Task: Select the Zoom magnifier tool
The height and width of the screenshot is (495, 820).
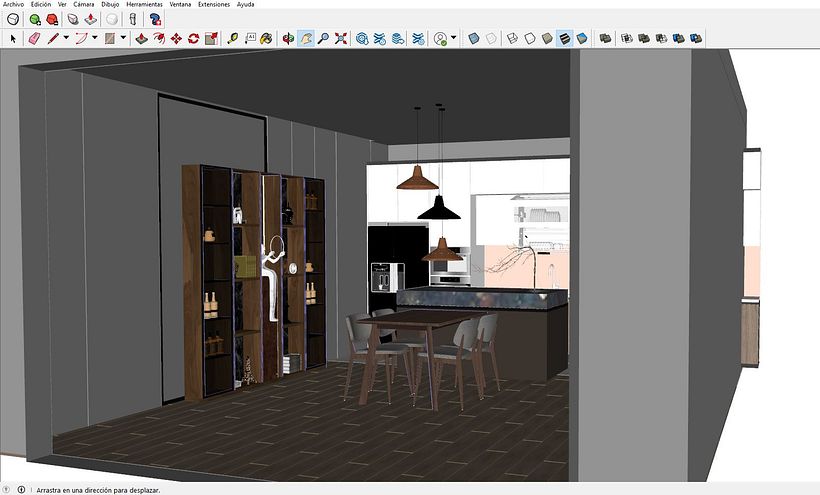Action: [x=324, y=38]
